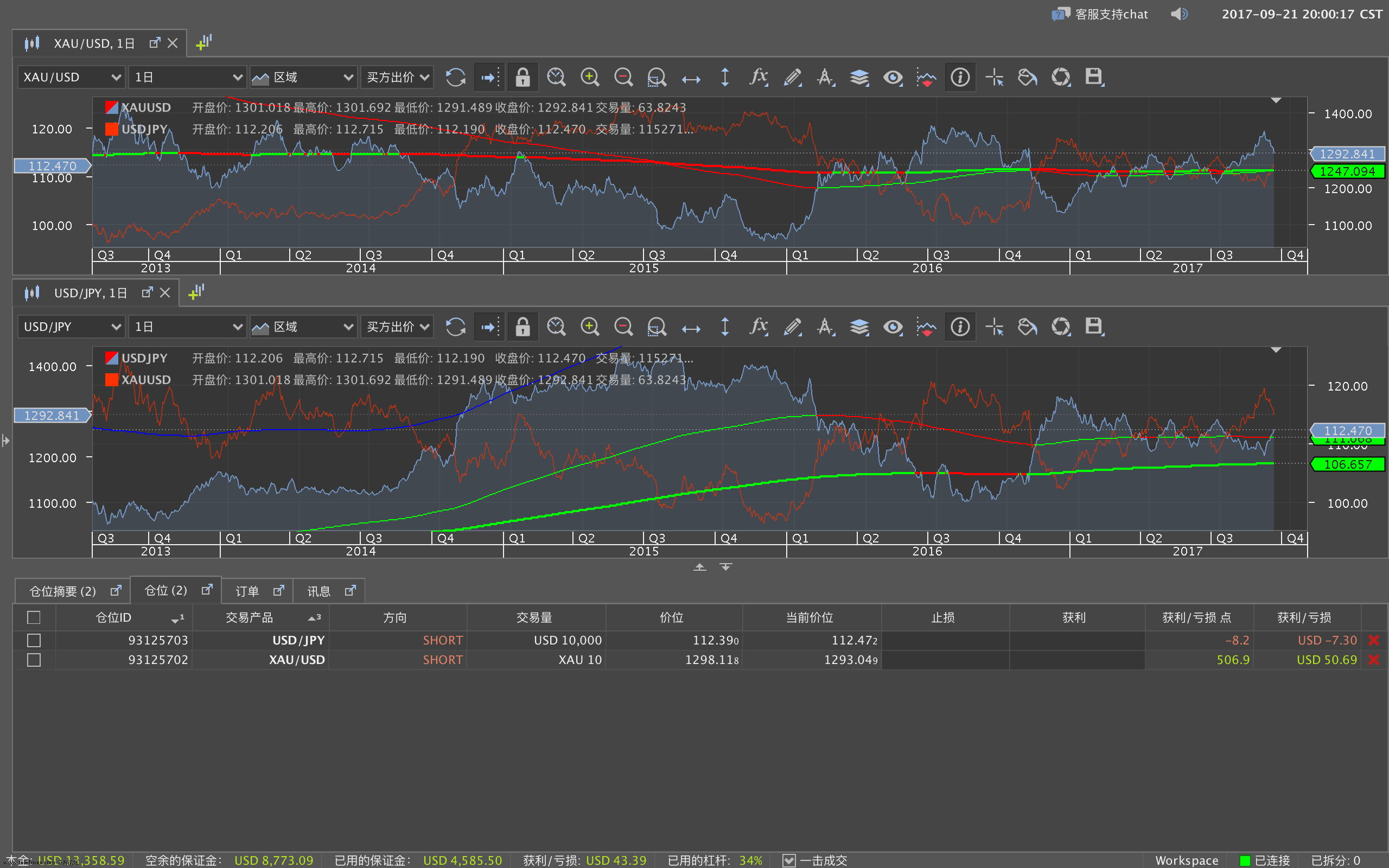Toggle lock icon on USD/JPY chart
Viewport: 1389px width, 868px height.
pyautogui.click(x=523, y=327)
